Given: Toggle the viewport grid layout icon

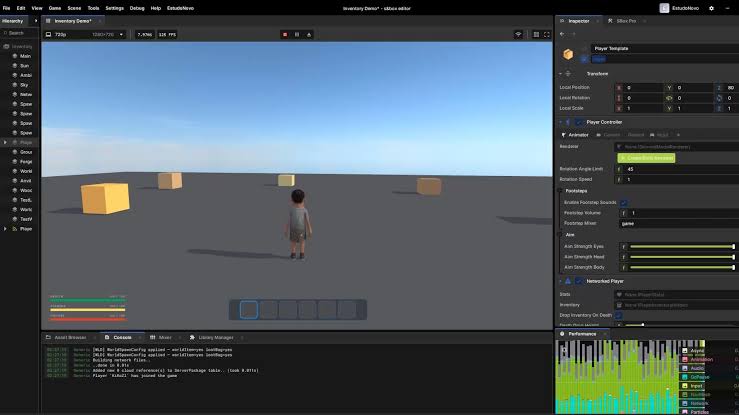Looking at the screenshot, I should point(536,34).
